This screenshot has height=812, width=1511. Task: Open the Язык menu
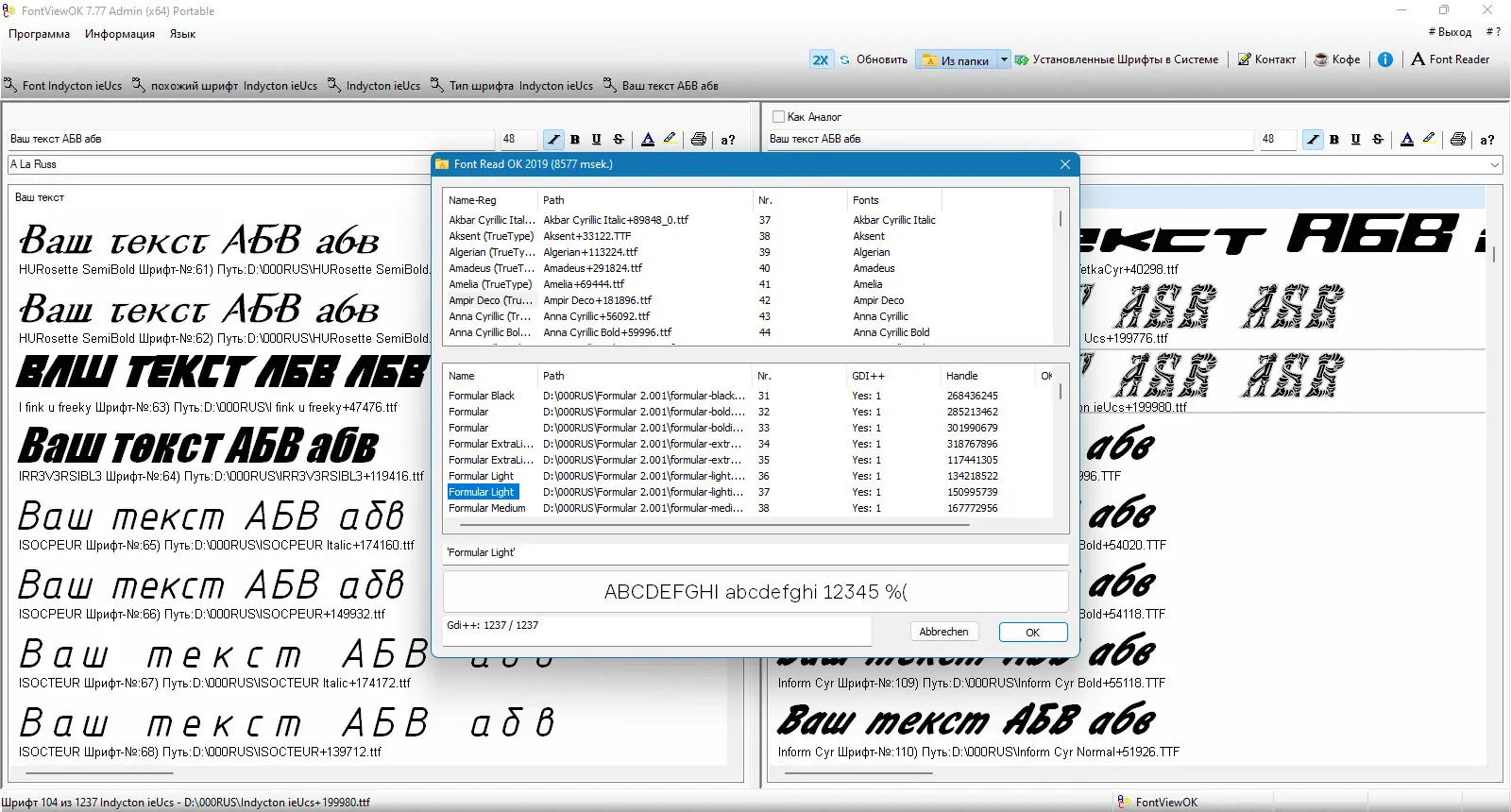(x=183, y=34)
